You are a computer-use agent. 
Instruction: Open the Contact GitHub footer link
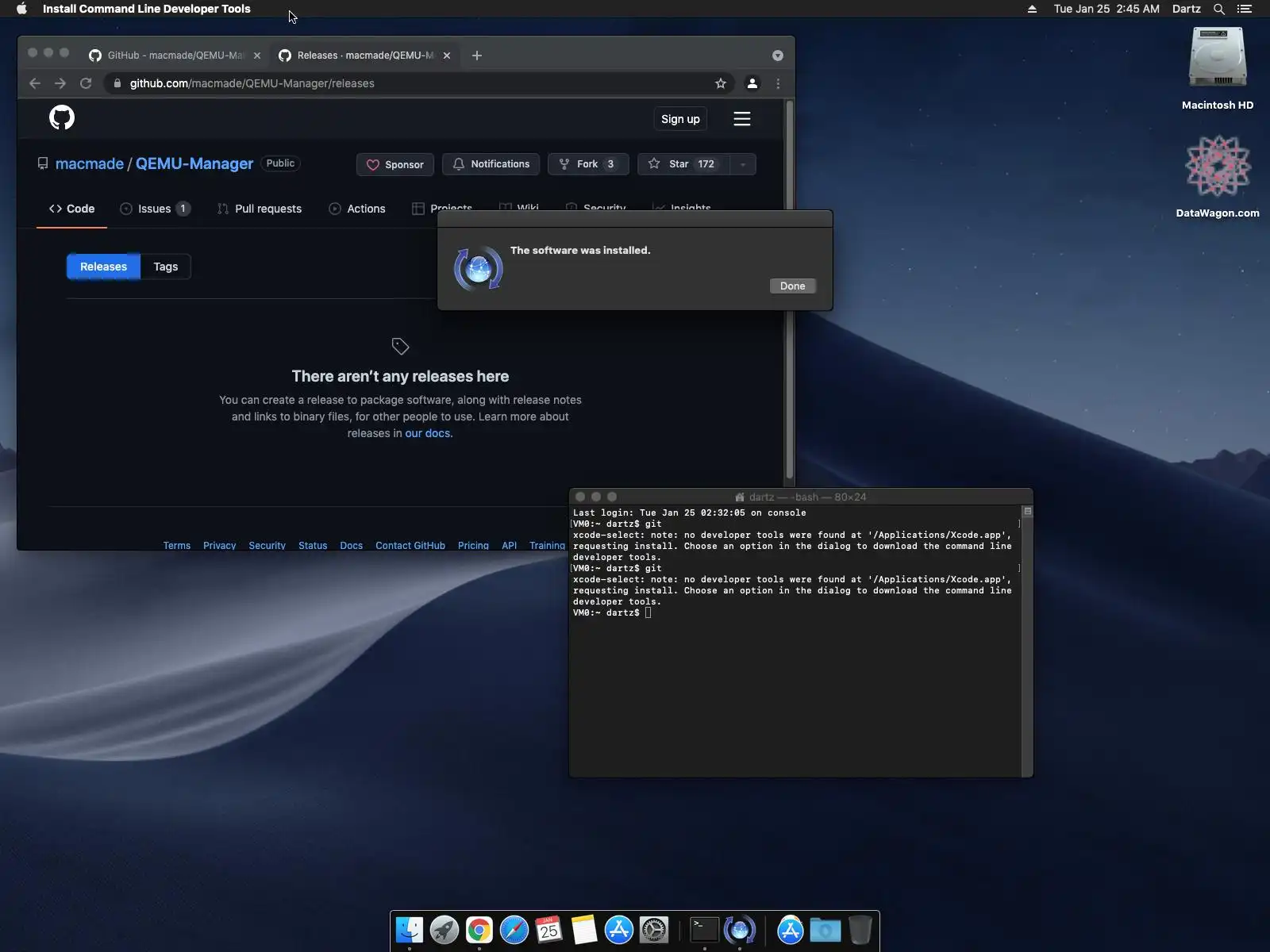[410, 546]
